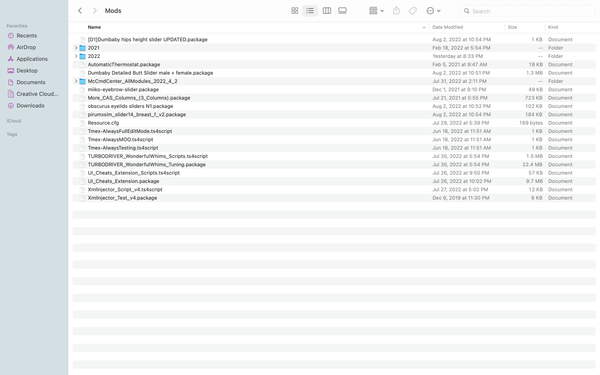Click the Search field
The image size is (600, 375).
coord(527,11)
